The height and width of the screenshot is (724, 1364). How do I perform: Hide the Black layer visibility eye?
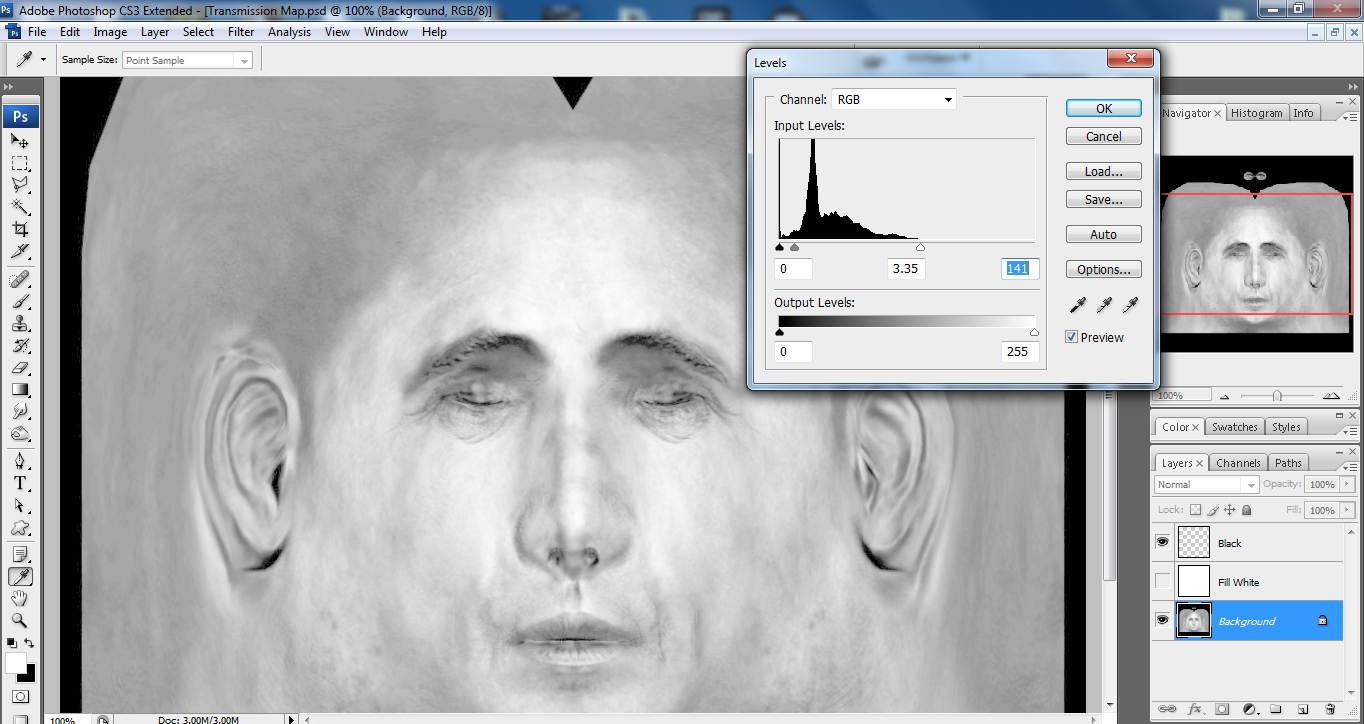(x=1162, y=542)
